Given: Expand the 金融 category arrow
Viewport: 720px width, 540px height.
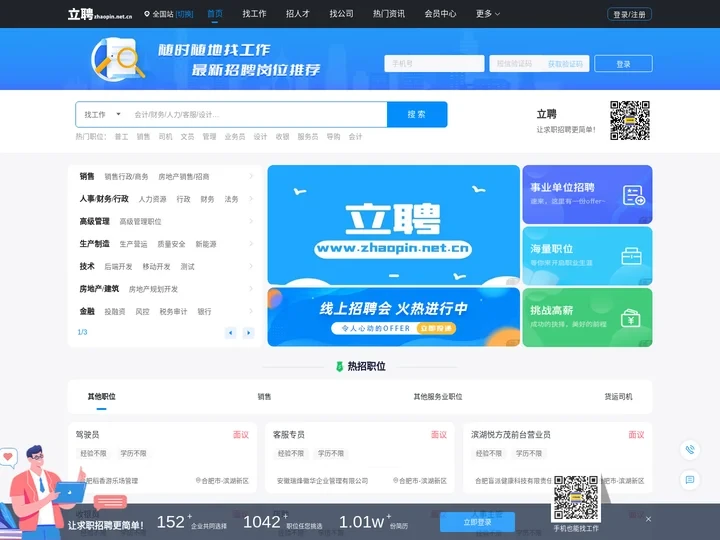Looking at the screenshot, I should point(251,311).
